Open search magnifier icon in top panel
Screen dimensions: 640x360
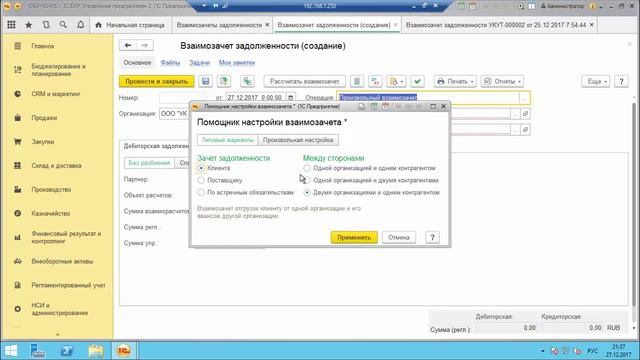tap(63, 25)
